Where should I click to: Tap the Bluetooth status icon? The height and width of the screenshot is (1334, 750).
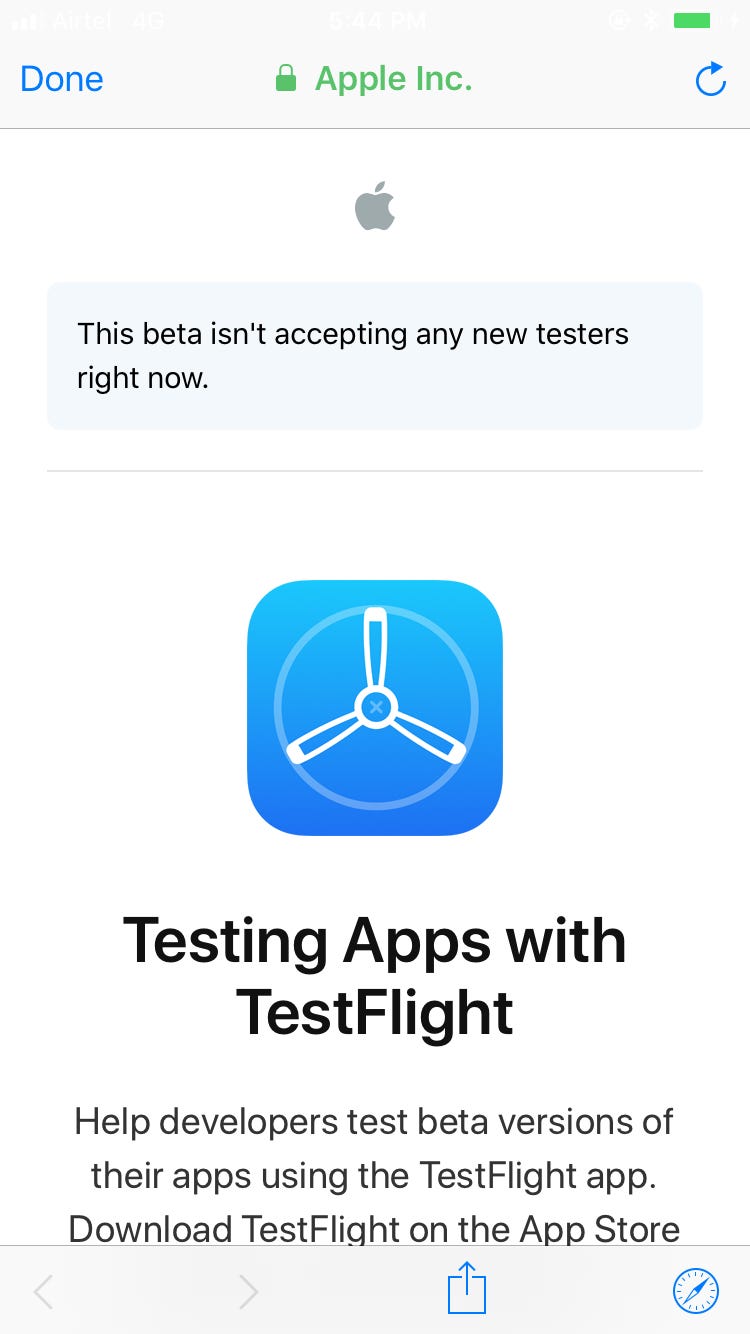tap(650, 20)
